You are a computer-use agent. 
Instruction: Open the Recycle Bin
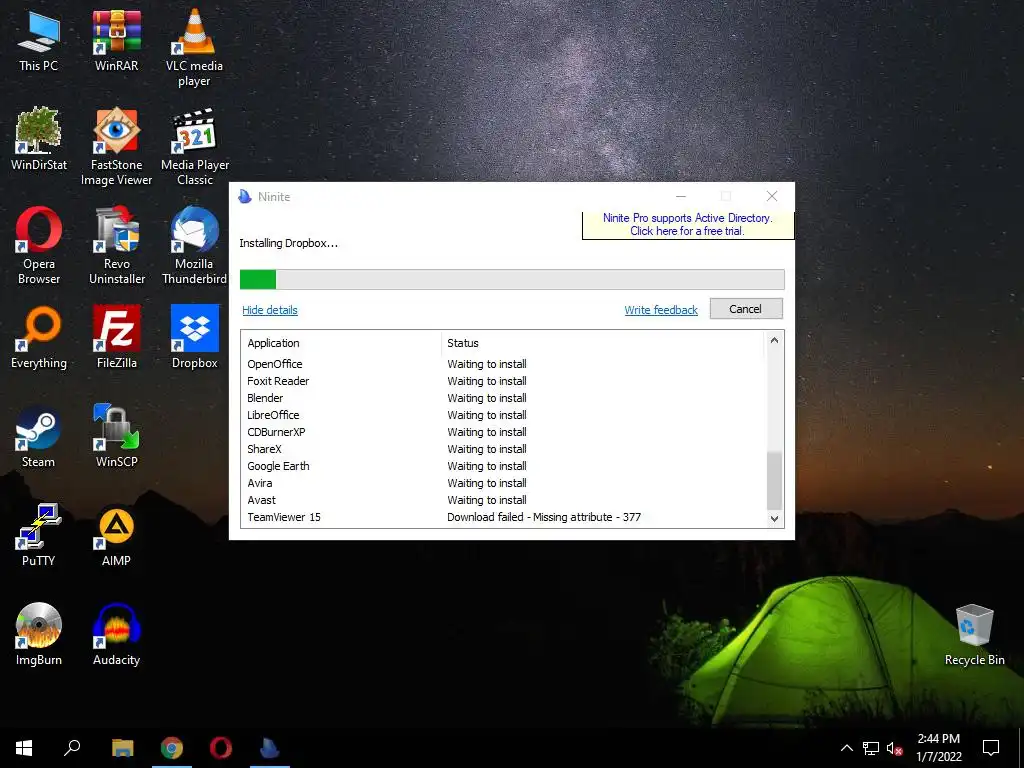(974, 634)
